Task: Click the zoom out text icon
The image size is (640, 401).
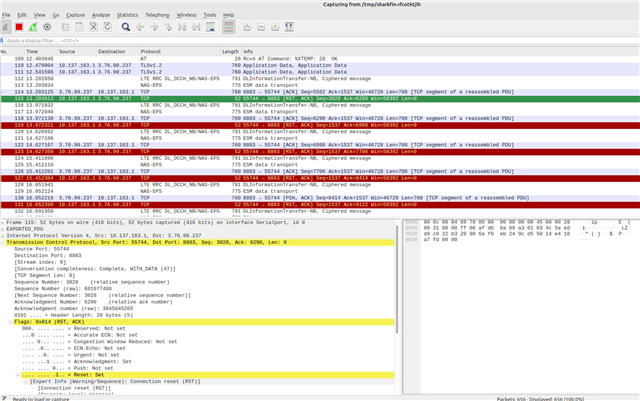Action: tap(261, 27)
